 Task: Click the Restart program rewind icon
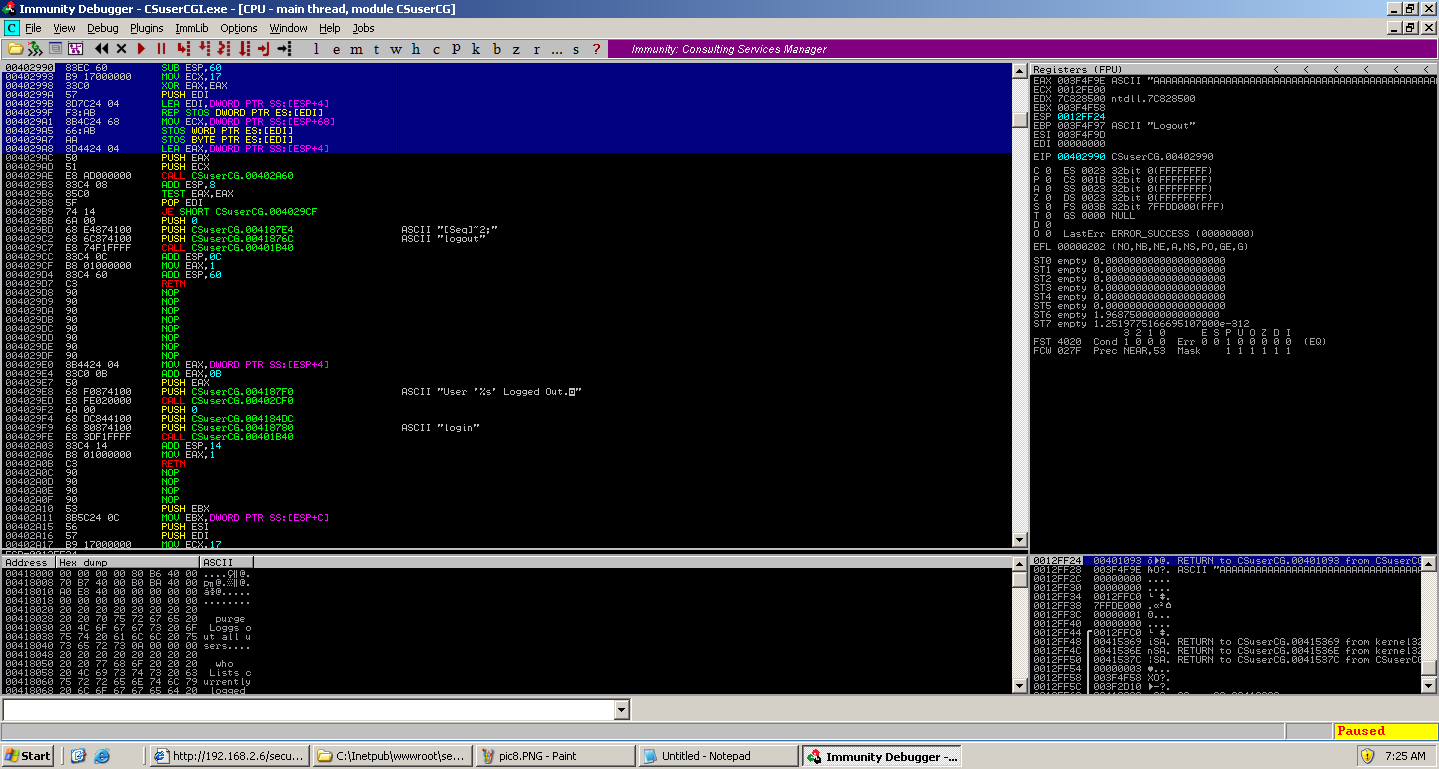click(101, 48)
